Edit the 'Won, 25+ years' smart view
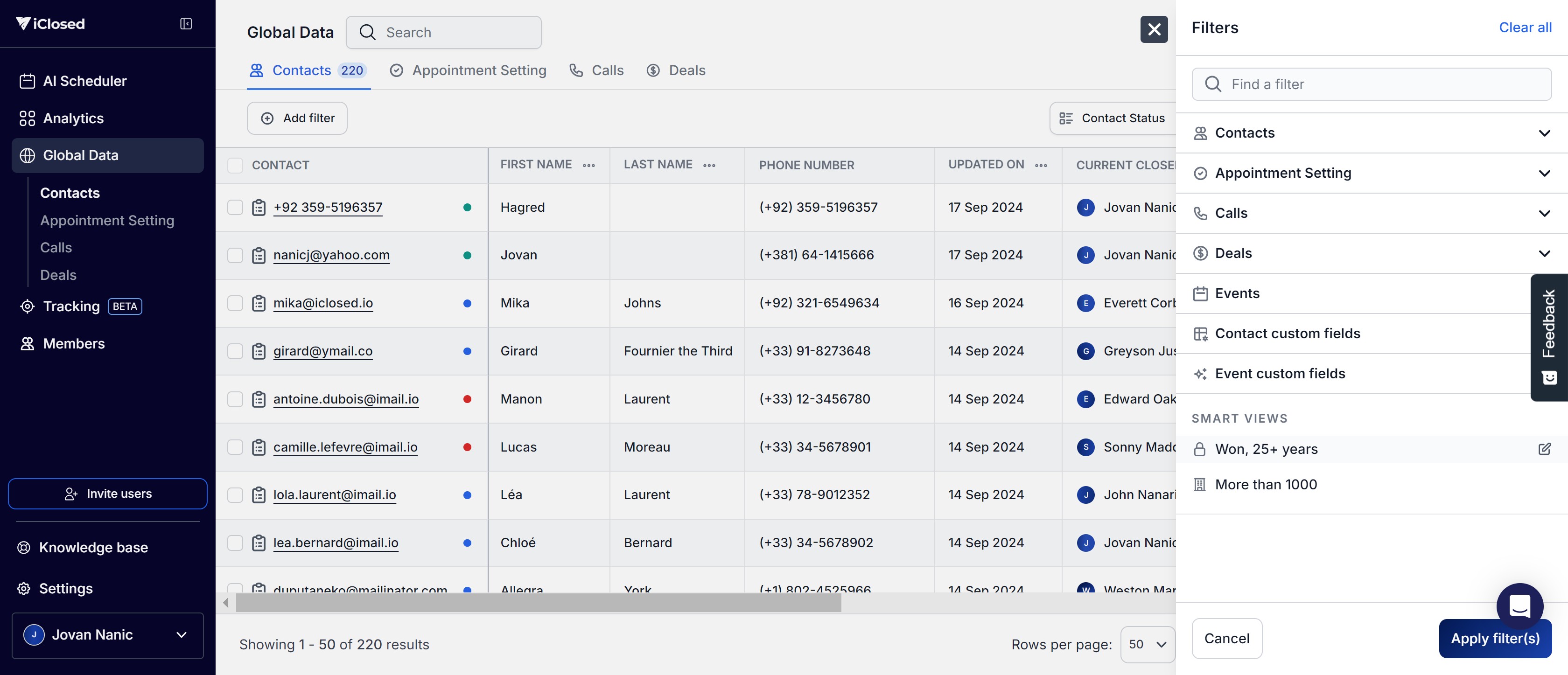The width and height of the screenshot is (1568, 675). (1544, 449)
